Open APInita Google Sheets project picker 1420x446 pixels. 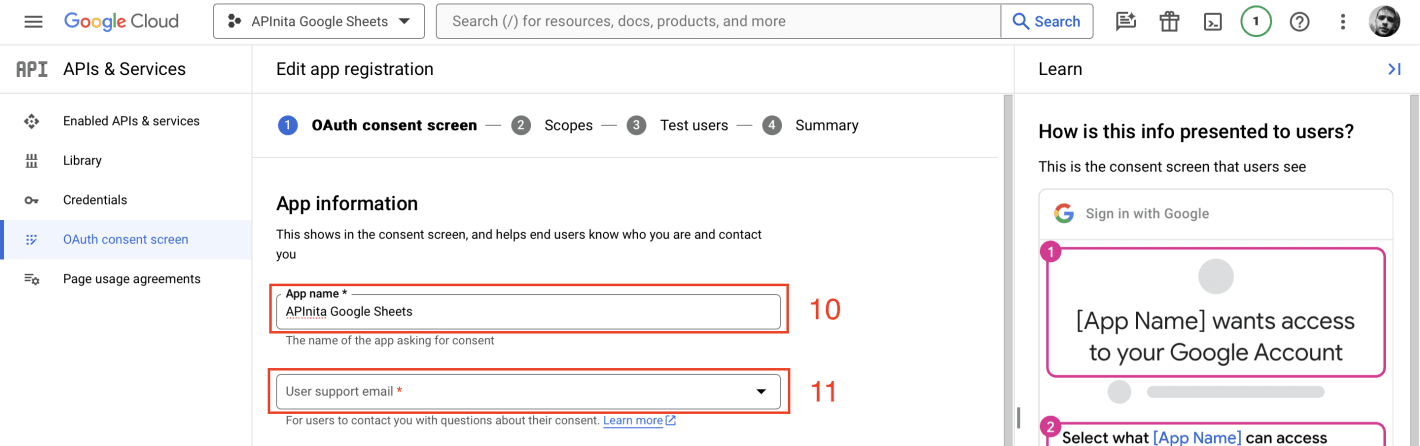[x=318, y=21]
